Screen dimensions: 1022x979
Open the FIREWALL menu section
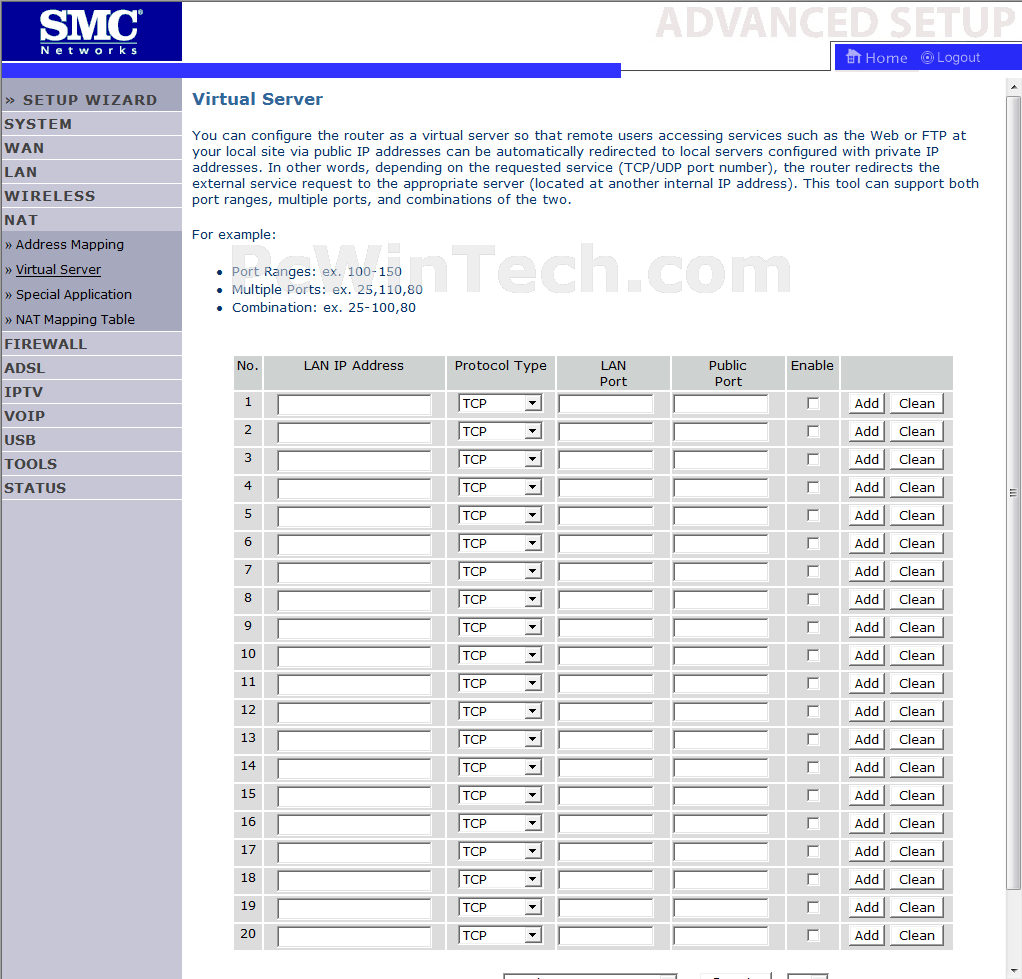[45, 344]
